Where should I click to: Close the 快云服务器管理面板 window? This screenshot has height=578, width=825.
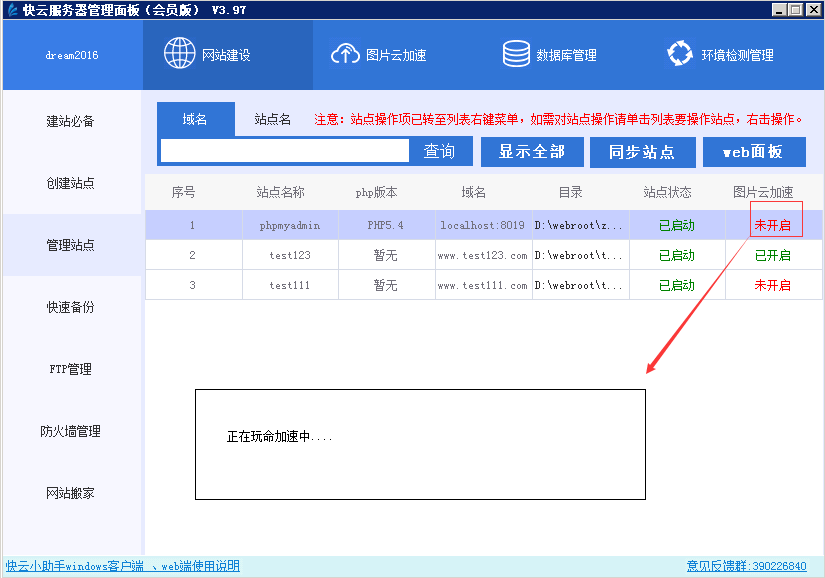814,9
